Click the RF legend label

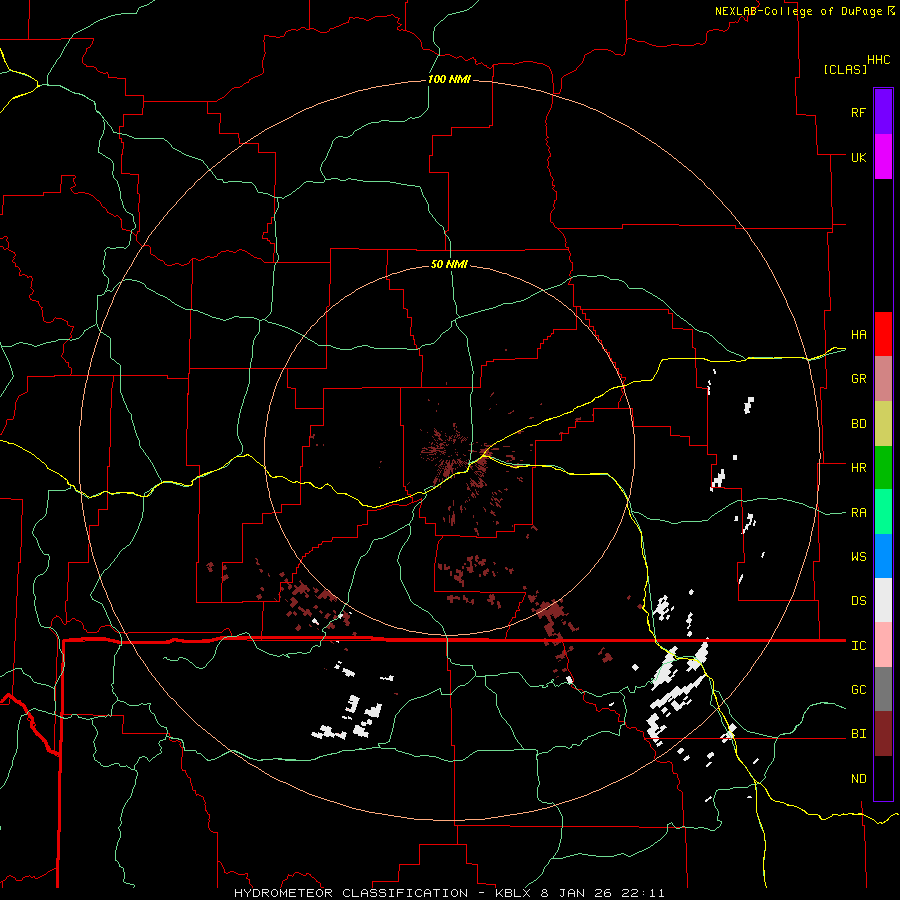[x=858, y=112]
